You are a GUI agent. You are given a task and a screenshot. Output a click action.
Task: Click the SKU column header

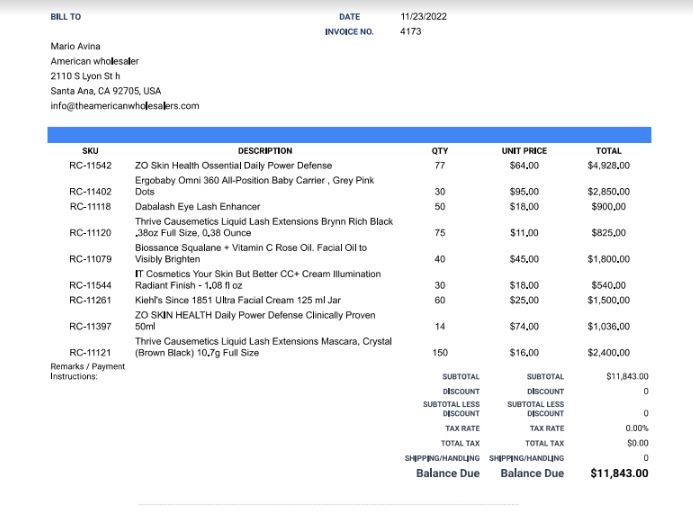[x=90, y=151]
